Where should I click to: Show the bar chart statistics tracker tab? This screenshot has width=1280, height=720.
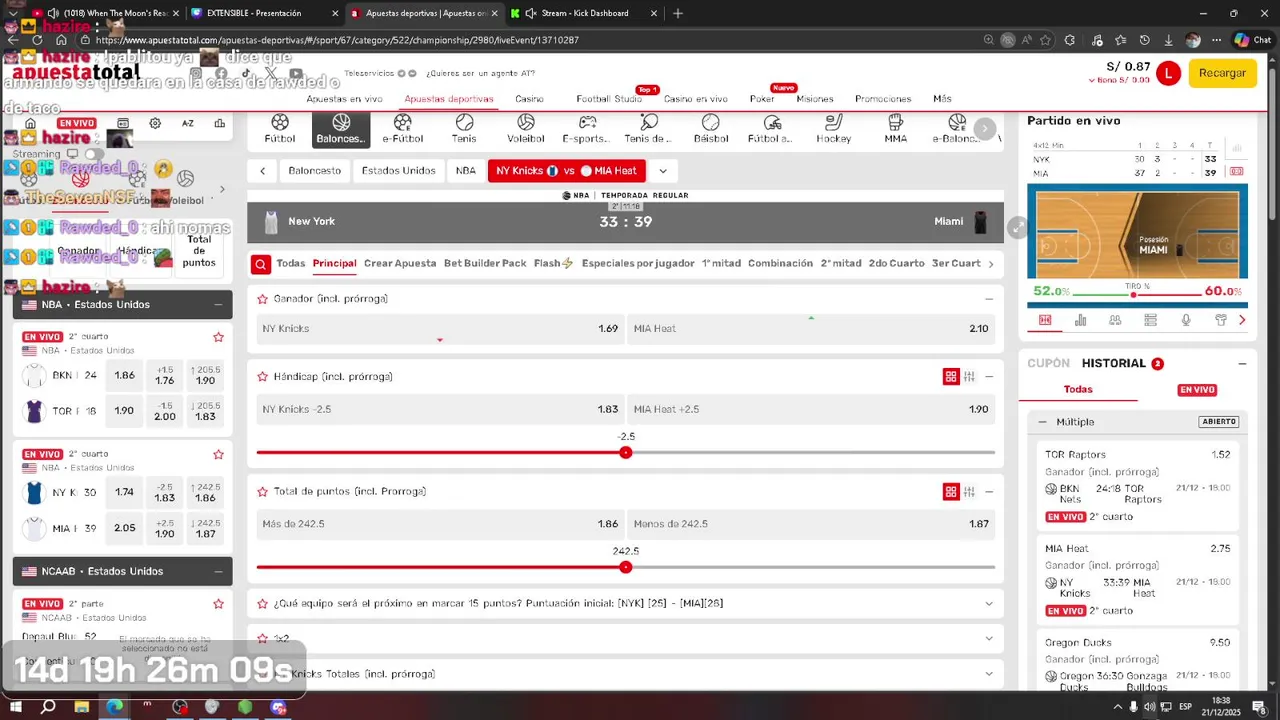[1080, 320]
